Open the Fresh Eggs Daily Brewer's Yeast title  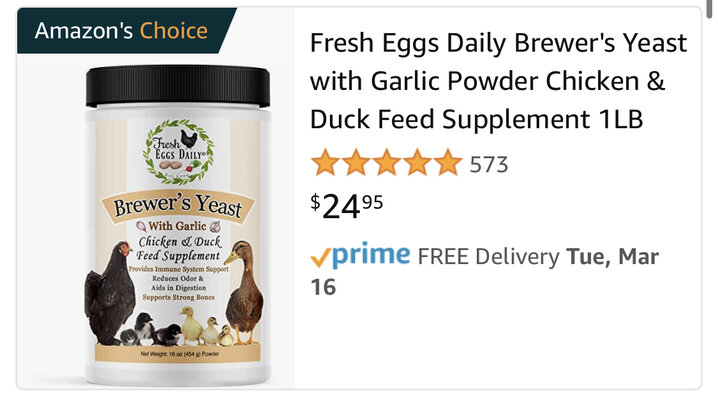point(498,81)
